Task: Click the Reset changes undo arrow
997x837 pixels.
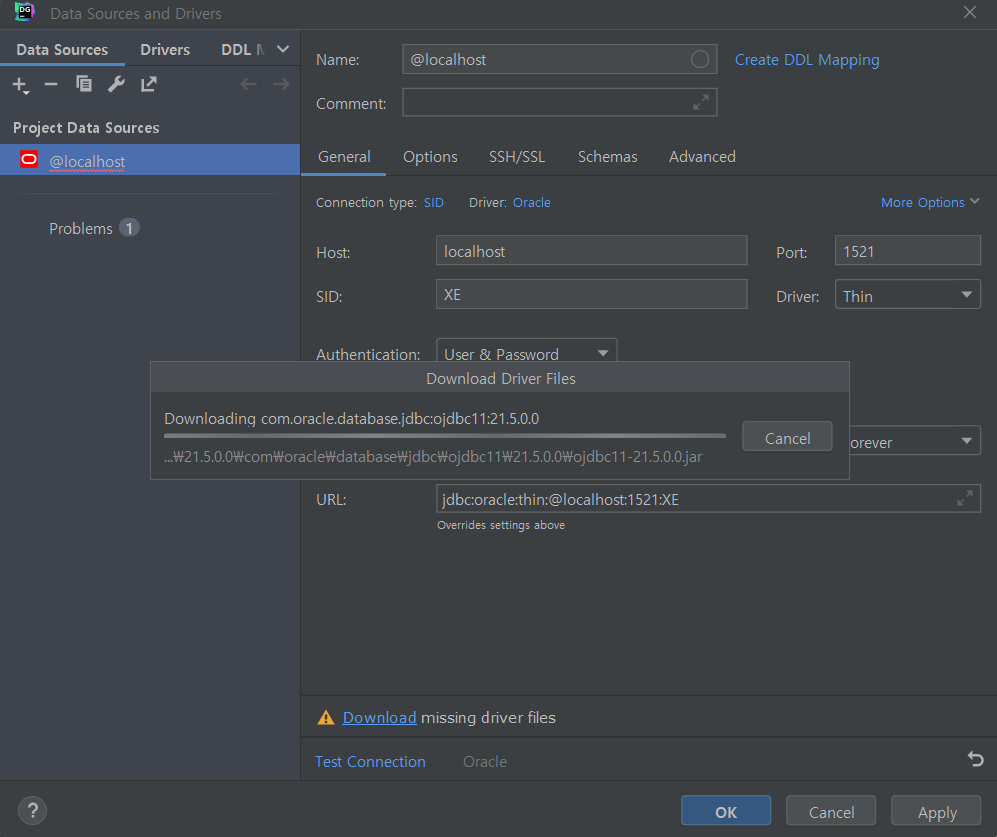Action: click(x=975, y=759)
